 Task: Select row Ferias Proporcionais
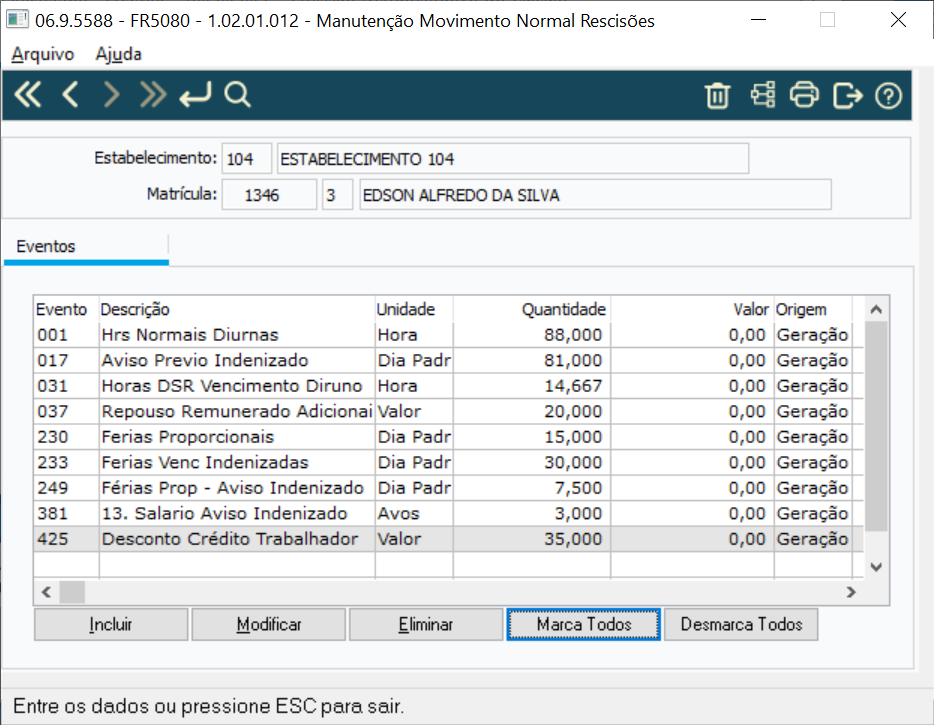(x=449, y=437)
